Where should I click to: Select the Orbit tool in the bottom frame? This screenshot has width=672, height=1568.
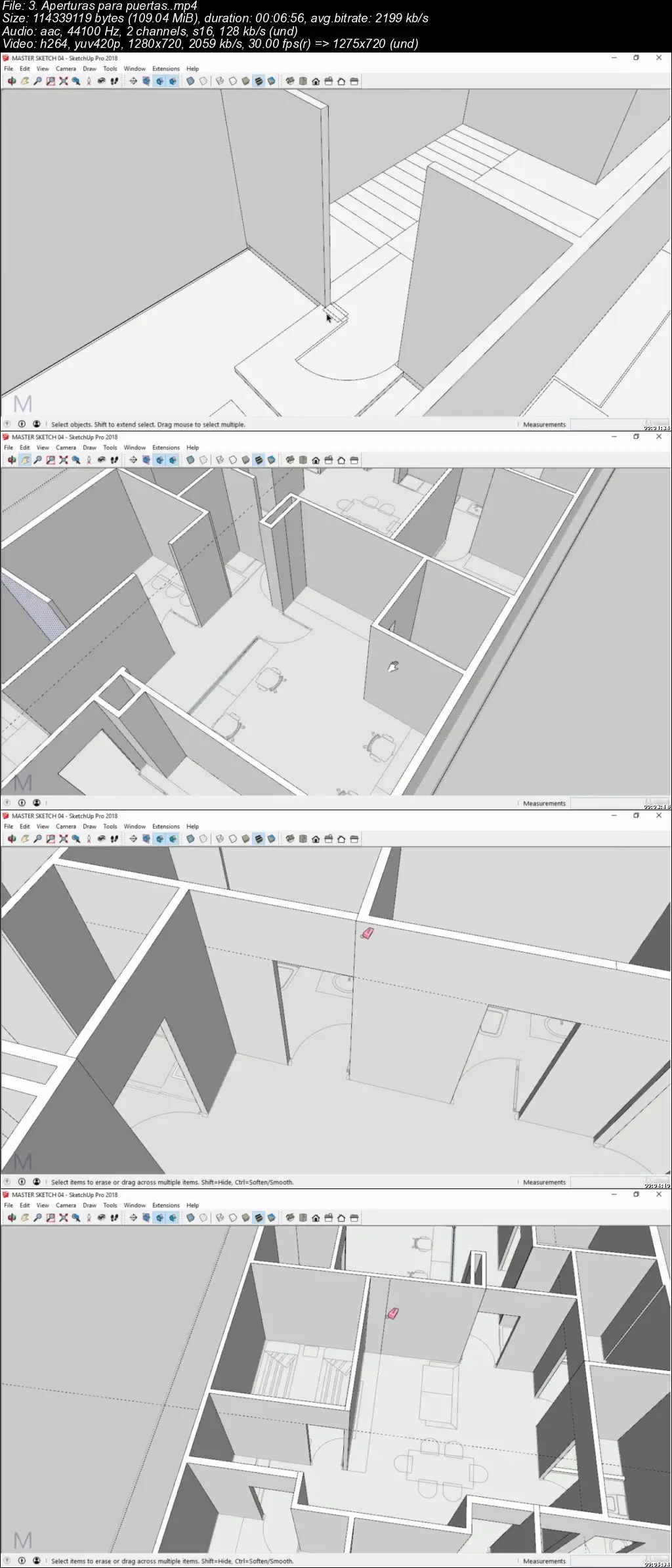(x=12, y=1218)
